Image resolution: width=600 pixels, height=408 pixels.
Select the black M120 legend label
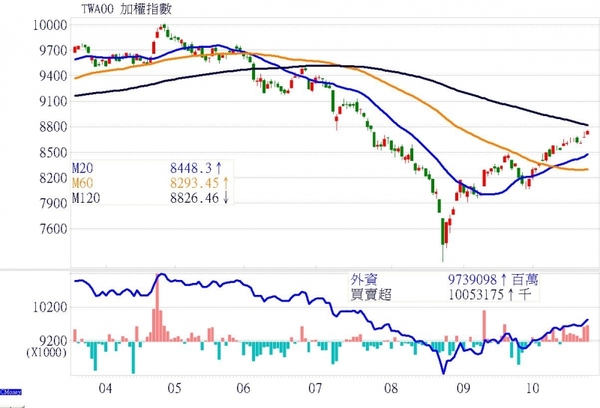click(x=88, y=198)
